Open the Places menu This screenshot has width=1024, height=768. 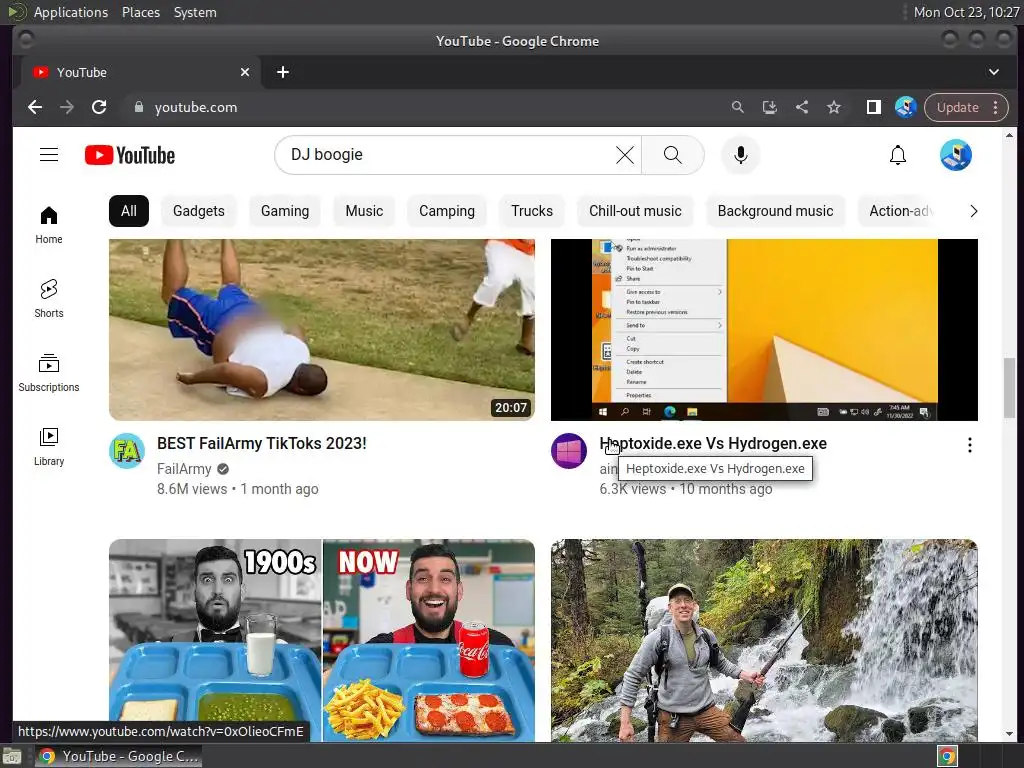click(x=141, y=12)
